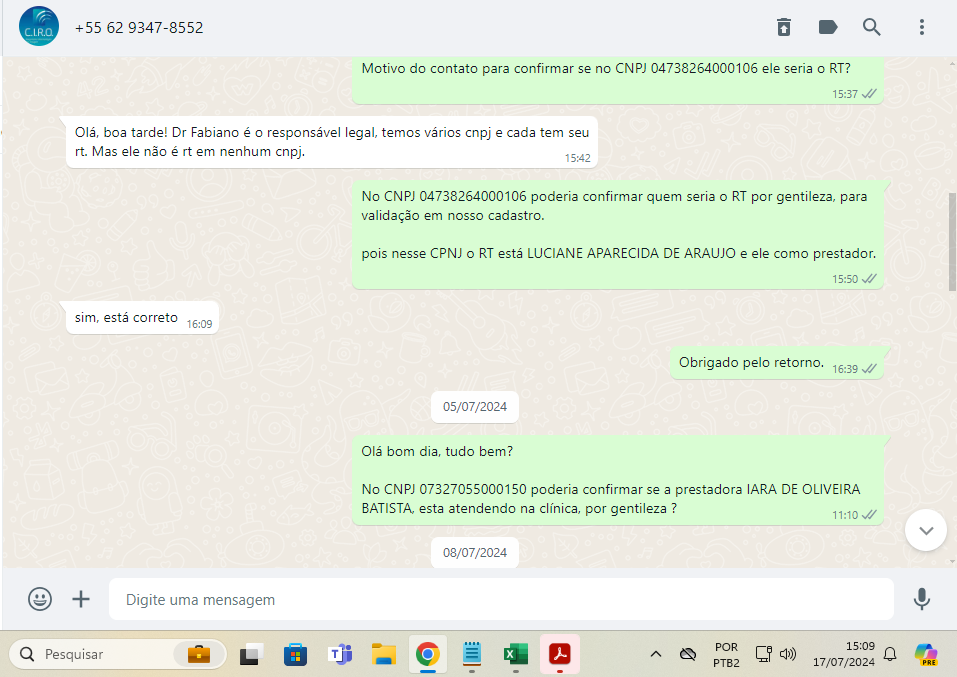957x677 pixels.
Task: Open Copilot preview from taskbar
Action: tap(926, 654)
